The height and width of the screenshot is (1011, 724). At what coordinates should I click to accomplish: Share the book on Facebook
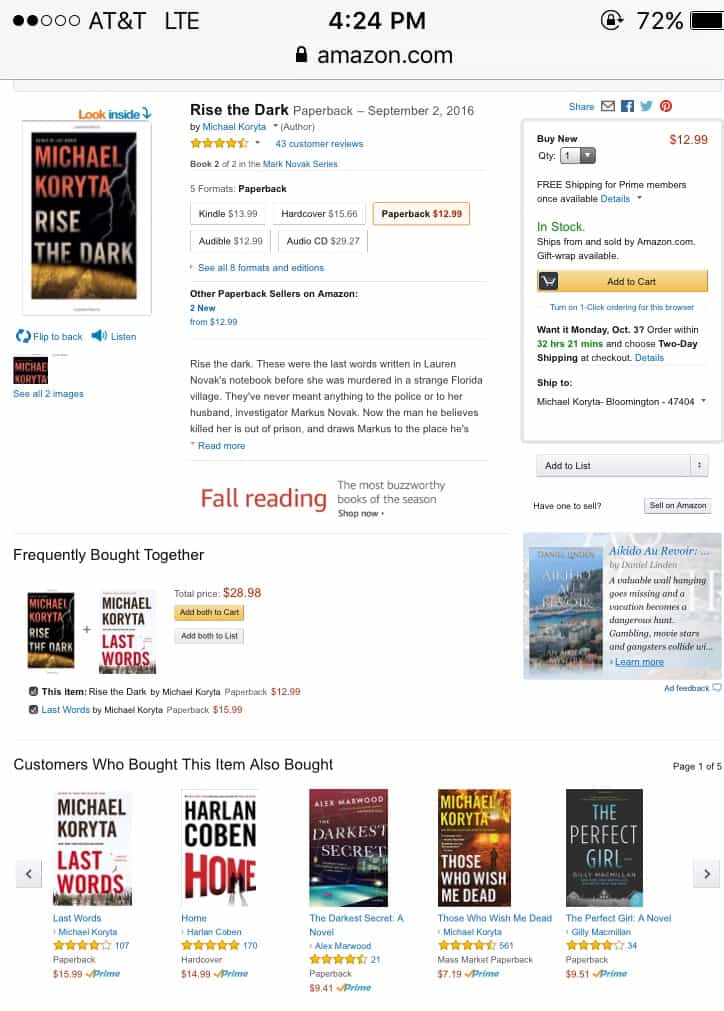[627, 106]
